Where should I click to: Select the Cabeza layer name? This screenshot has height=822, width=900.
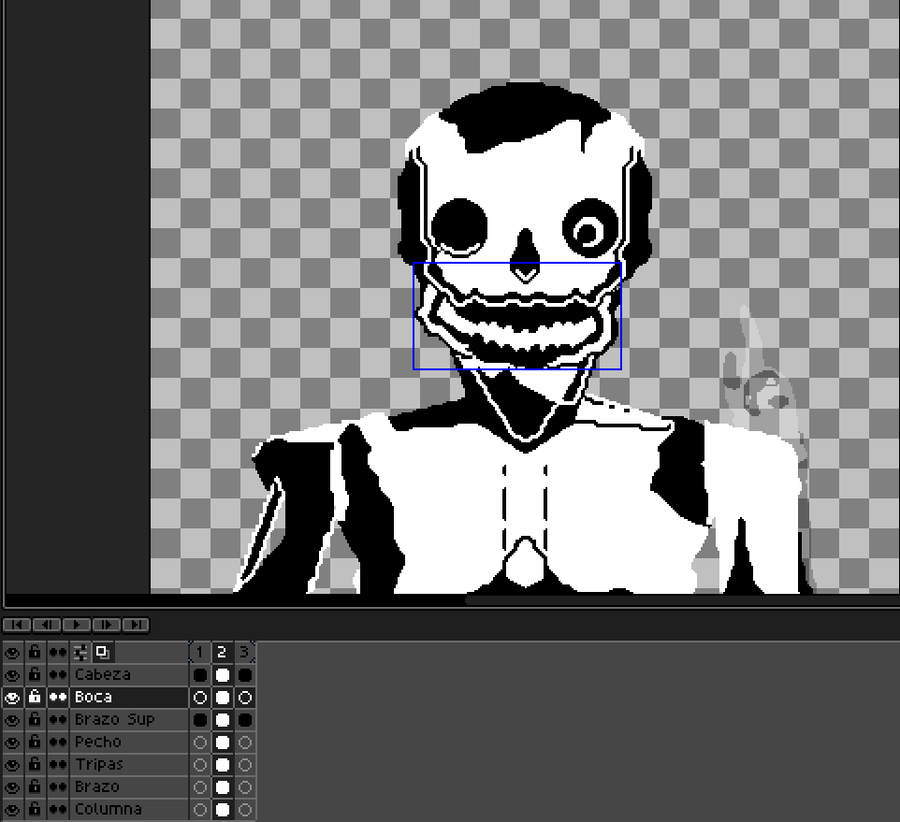[129, 674]
